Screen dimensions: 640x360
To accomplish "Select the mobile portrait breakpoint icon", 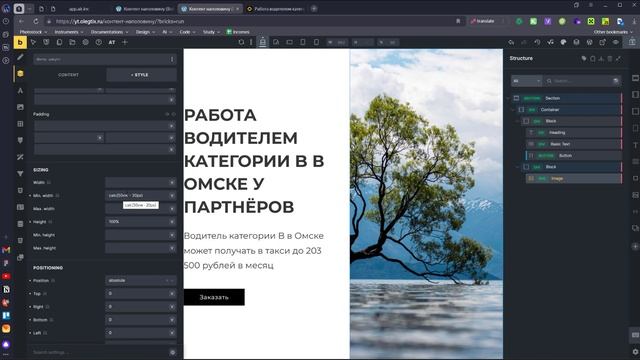I will pyautogui.click(x=316, y=42).
